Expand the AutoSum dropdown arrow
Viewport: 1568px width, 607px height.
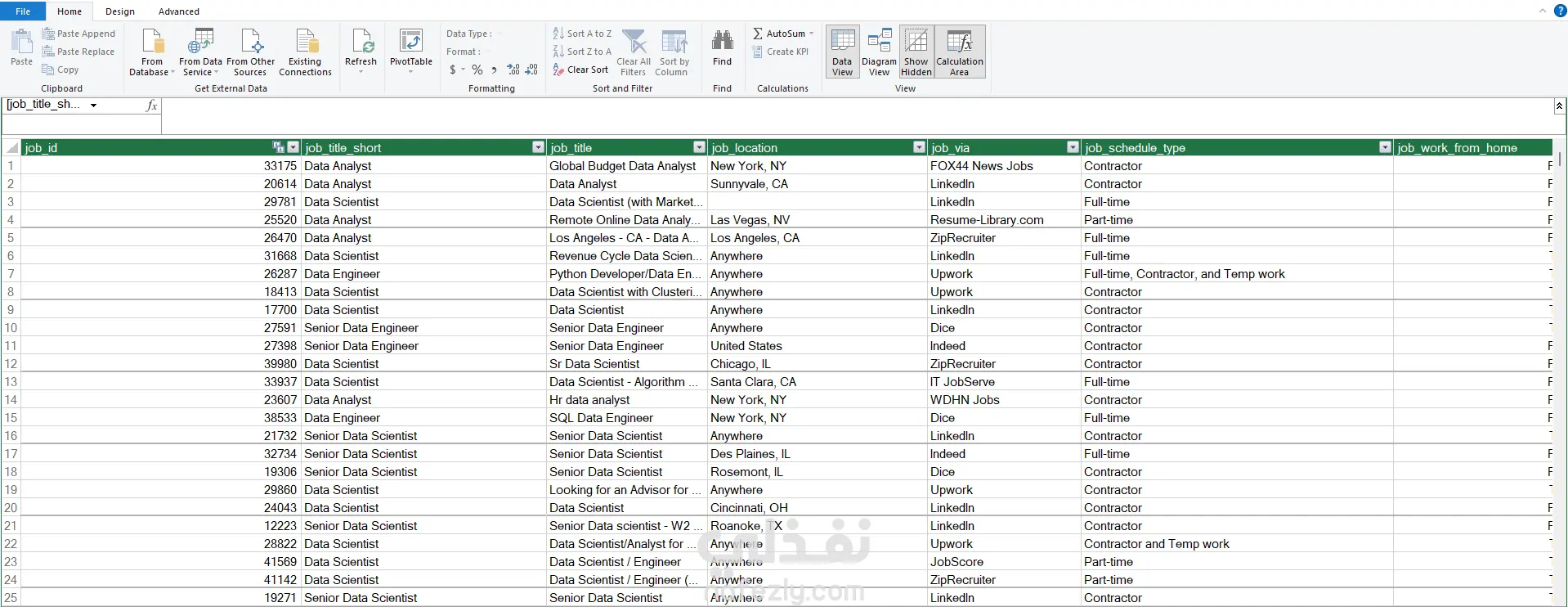811,34
